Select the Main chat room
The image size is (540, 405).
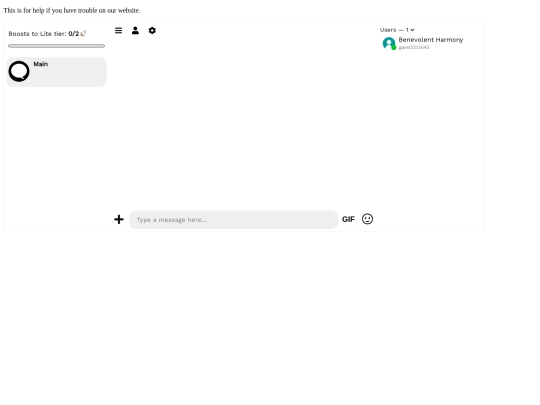click(x=56, y=72)
